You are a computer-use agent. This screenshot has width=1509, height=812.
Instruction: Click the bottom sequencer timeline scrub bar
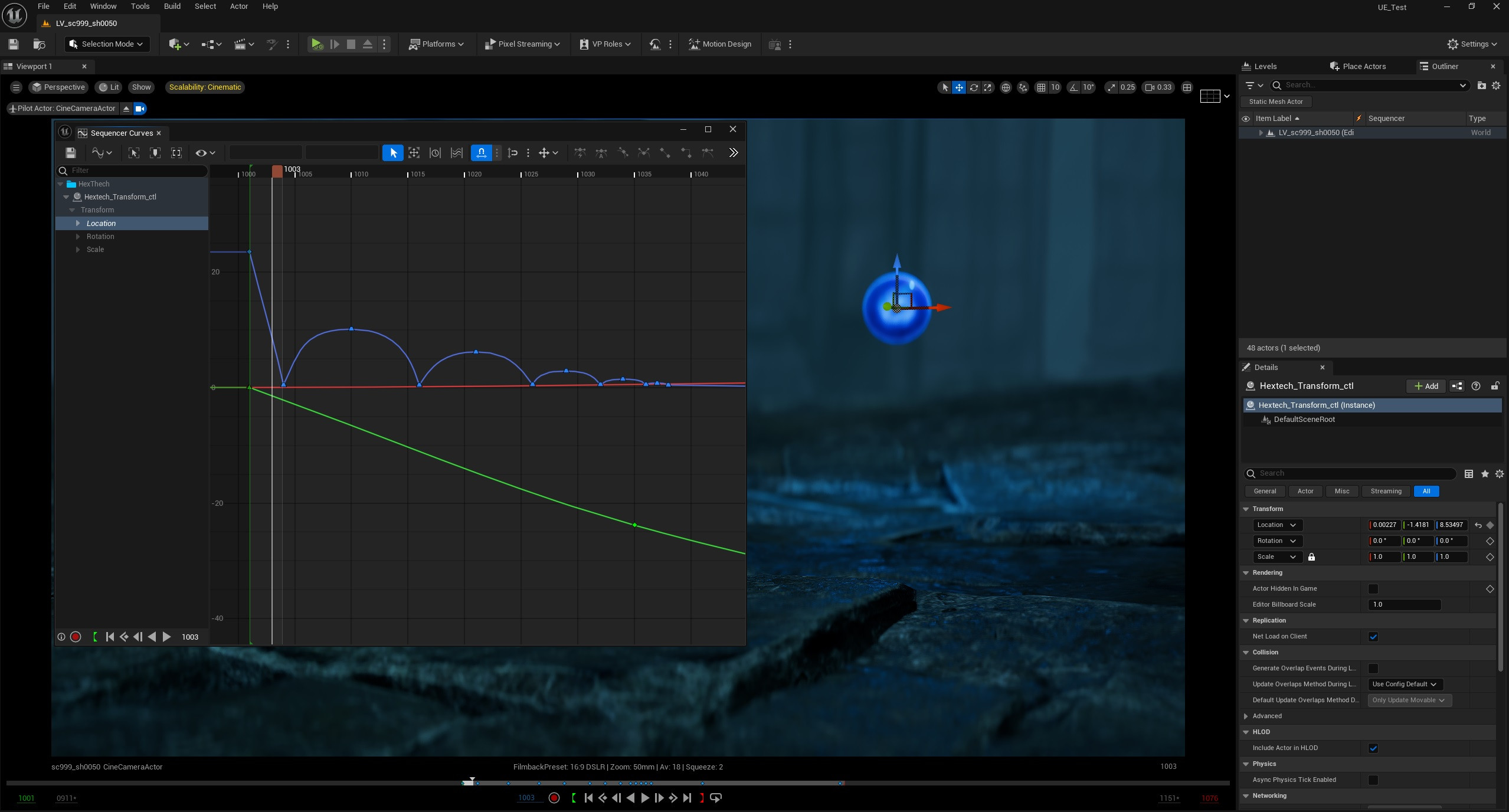[x=617, y=783]
